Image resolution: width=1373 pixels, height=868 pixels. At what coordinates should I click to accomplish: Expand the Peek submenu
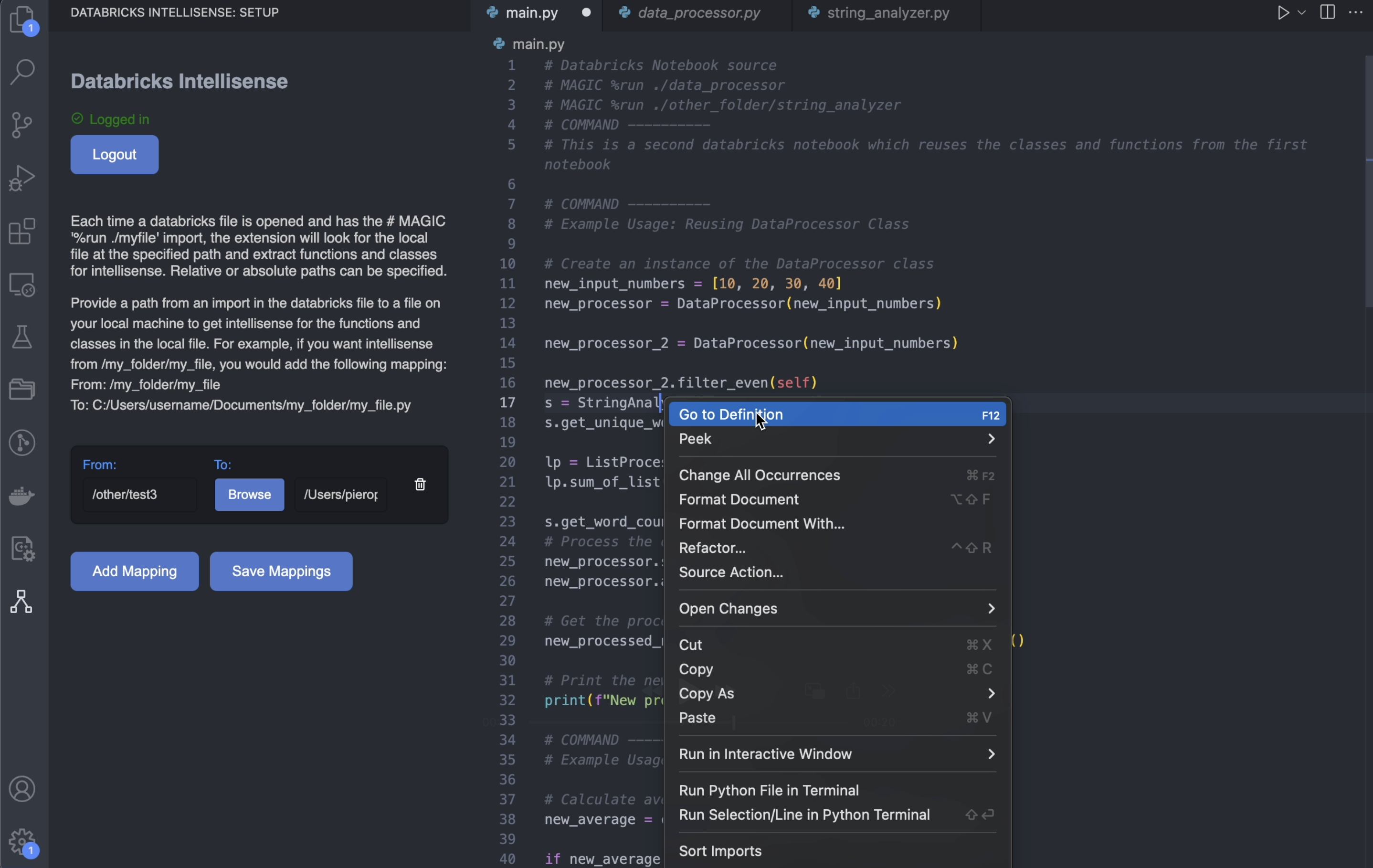pyautogui.click(x=837, y=439)
